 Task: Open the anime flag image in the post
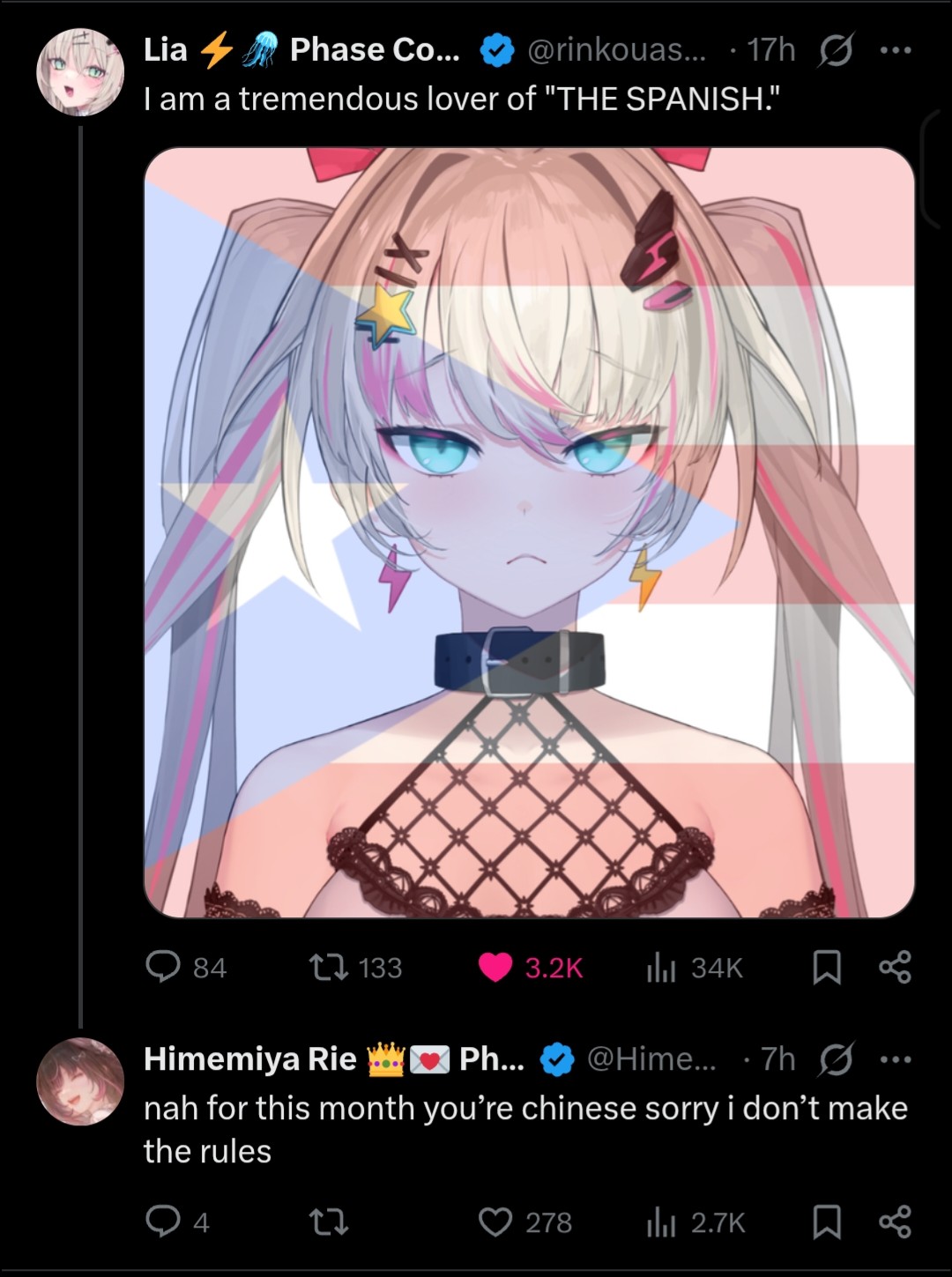click(x=529, y=532)
